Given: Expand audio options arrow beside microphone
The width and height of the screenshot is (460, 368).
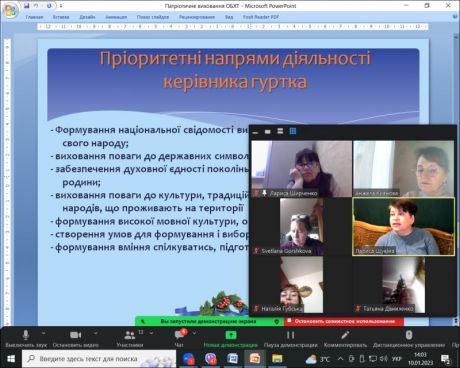Looking at the screenshot, I should click(x=43, y=333).
